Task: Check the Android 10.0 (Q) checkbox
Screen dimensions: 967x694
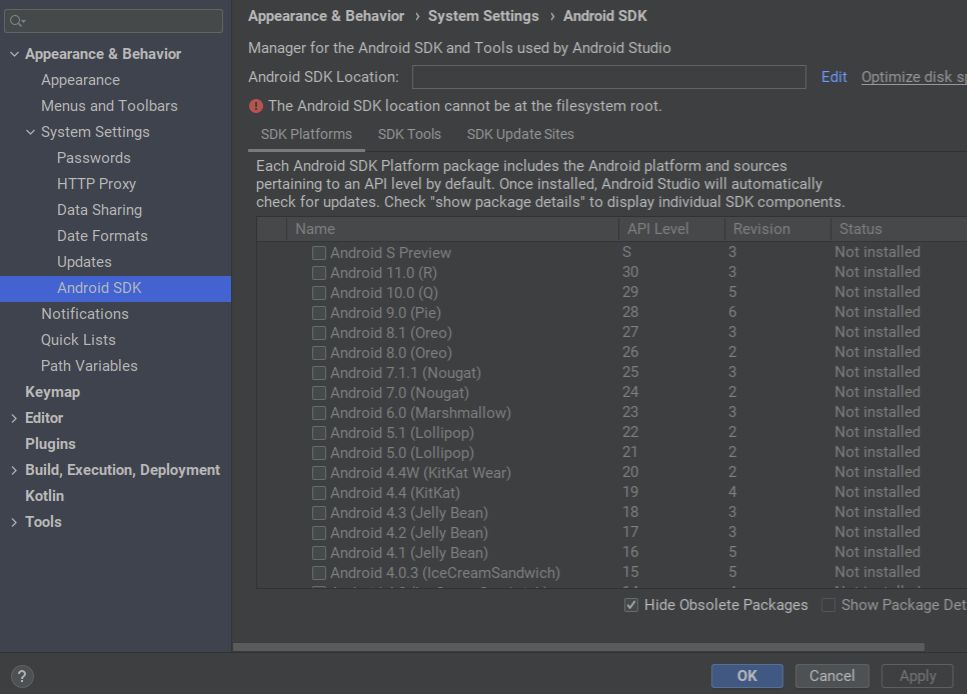Action: coord(319,293)
